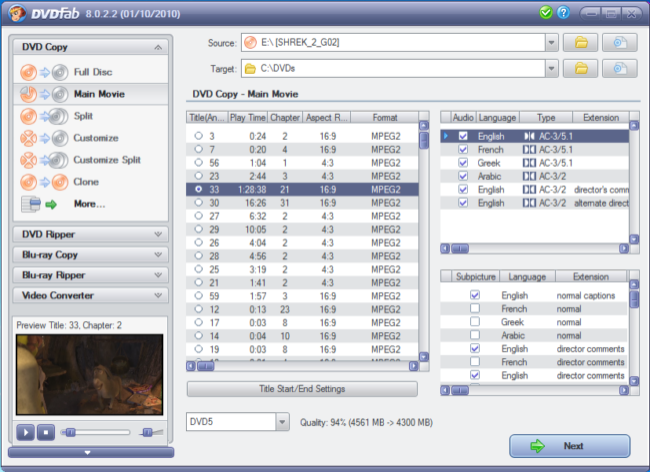Choose the Split copy mode icon
Image resolution: width=650 pixels, height=472 pixels.
coord(43,116)
